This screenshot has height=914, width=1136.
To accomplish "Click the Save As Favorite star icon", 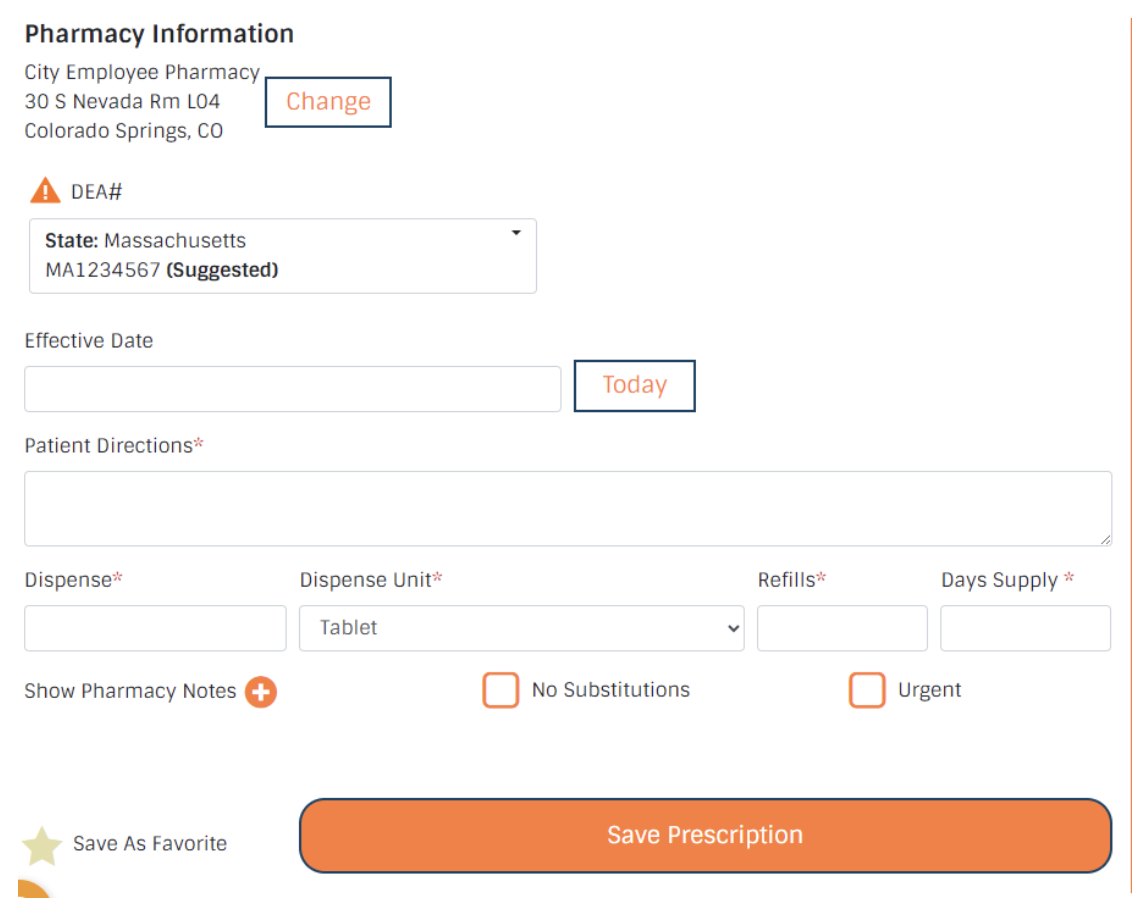I will (x=42, y=846).
